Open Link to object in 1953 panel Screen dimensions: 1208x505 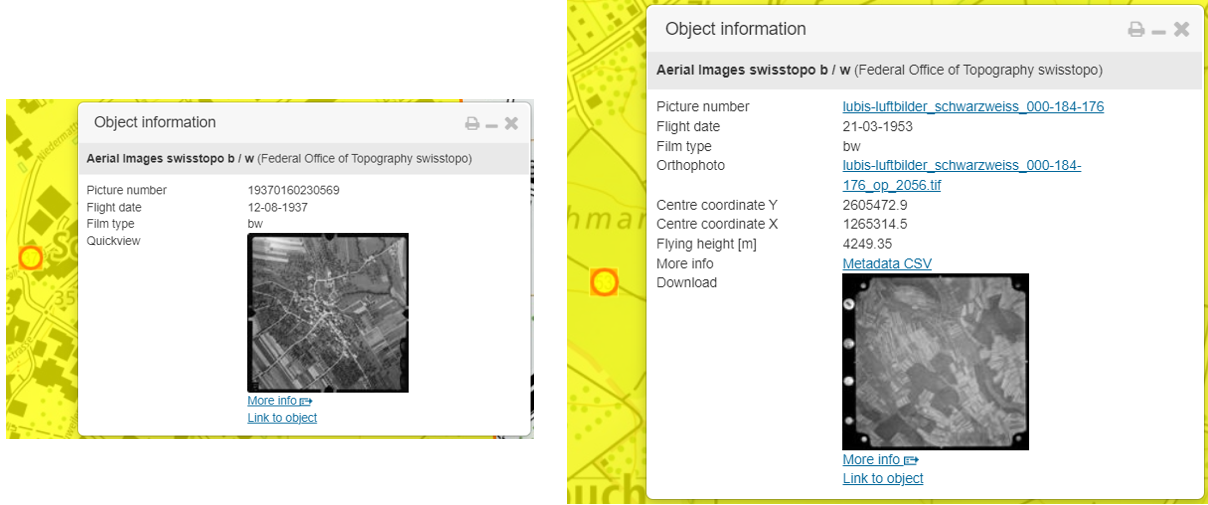pyautogui.click(x=883, y=479)
